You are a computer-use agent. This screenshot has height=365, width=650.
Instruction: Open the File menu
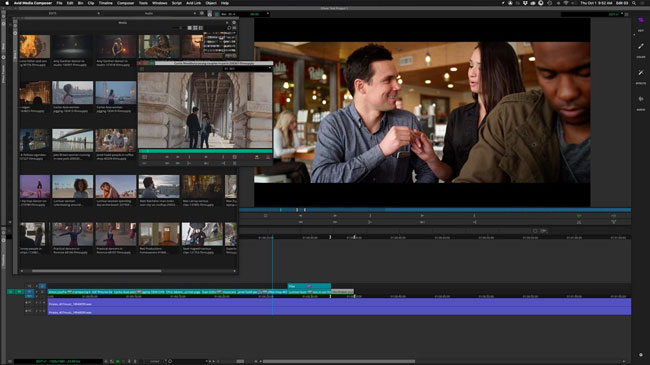click(59, 3)
